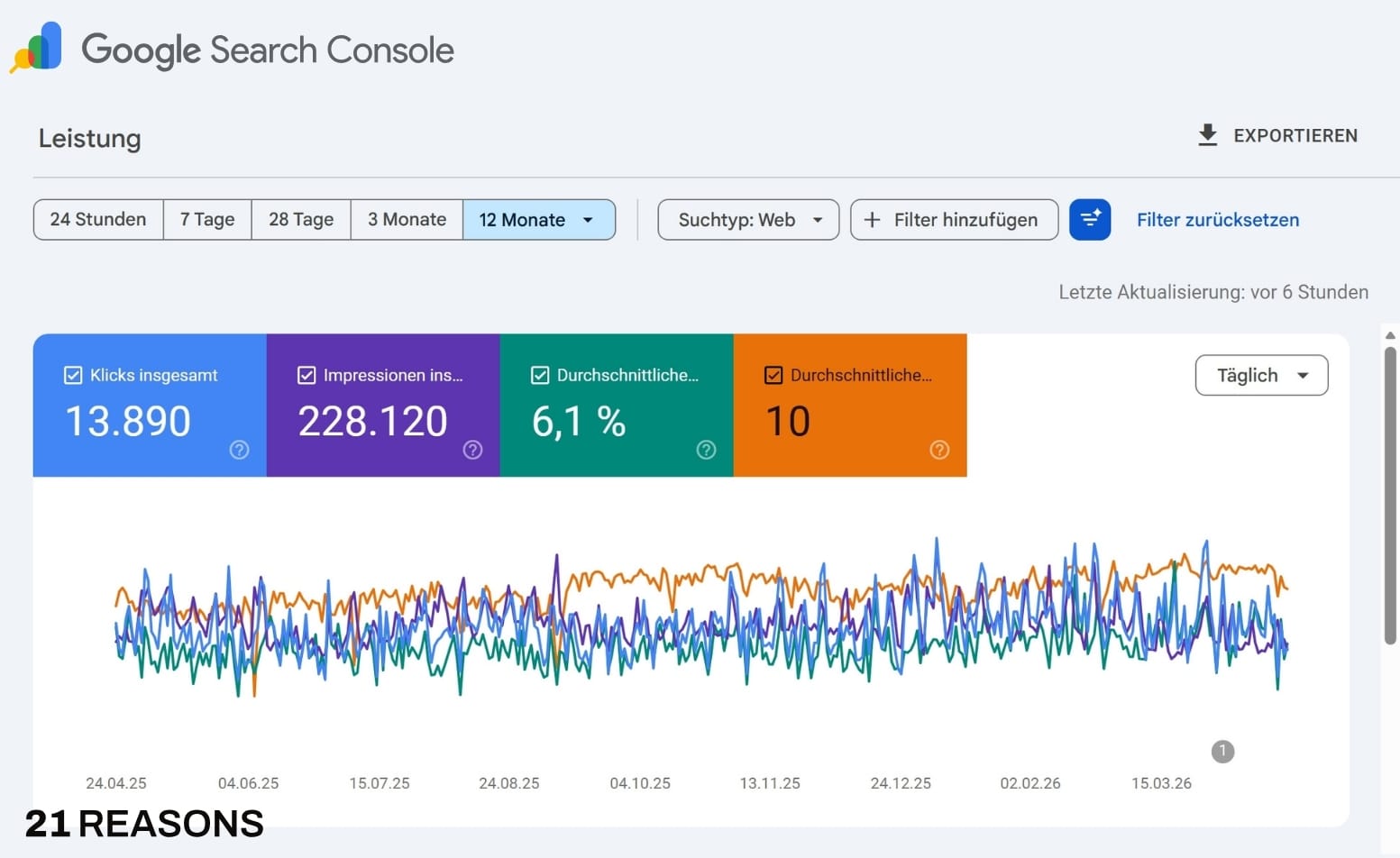Image resolution: width=1400 pixels, height=858 pixels.
Task: Click the EXPORTIEREN button
Action: 1277,135
